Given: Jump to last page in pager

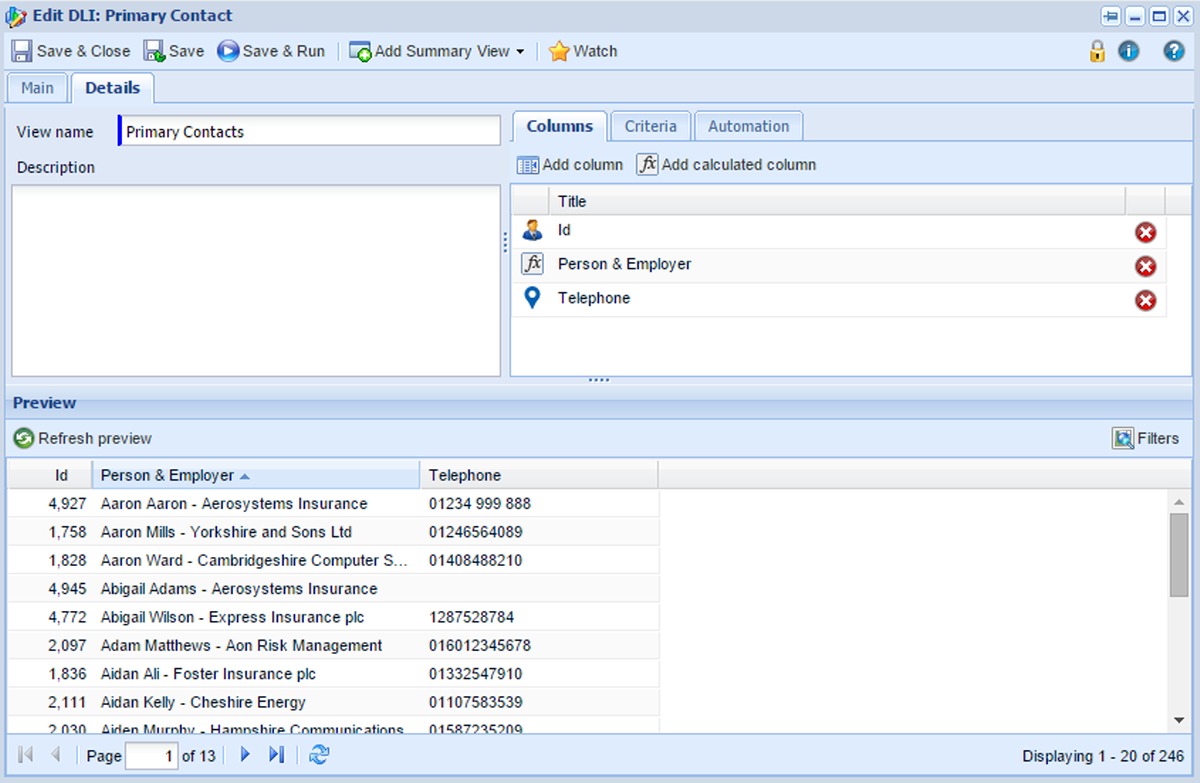Looking at the screenshot, I should 277,755.
